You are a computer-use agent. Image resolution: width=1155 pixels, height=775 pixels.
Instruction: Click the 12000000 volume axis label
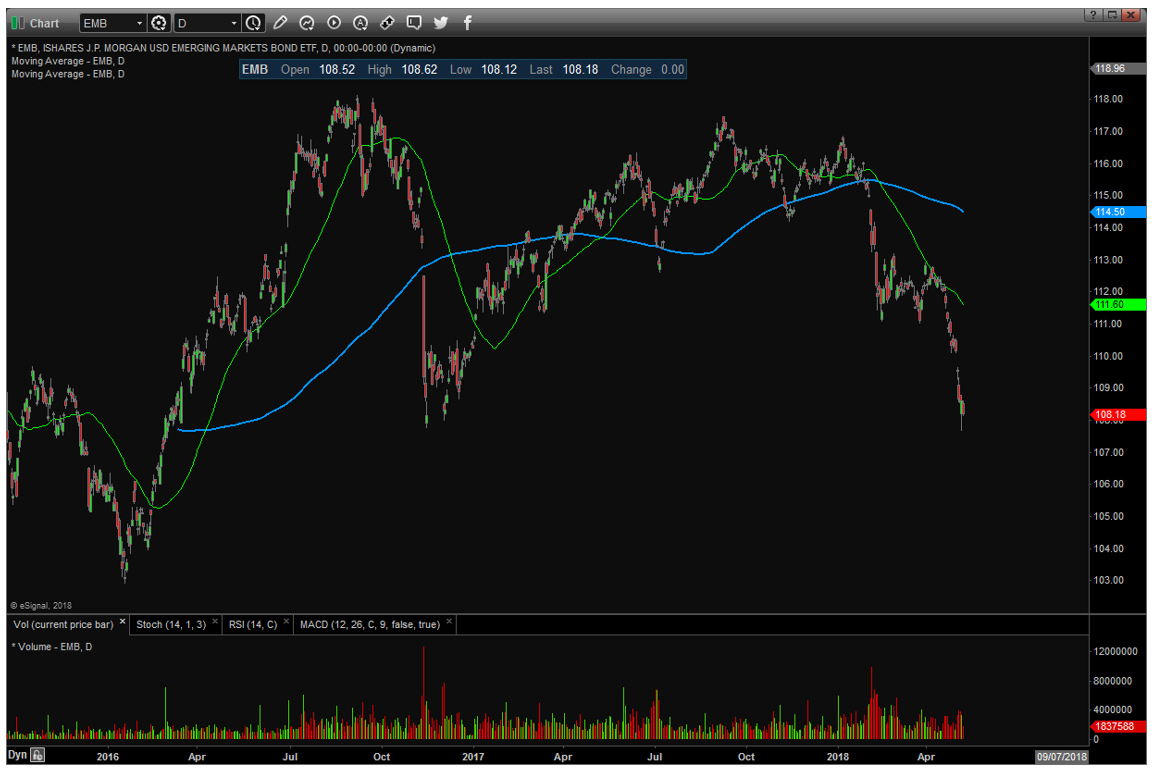1115,652
